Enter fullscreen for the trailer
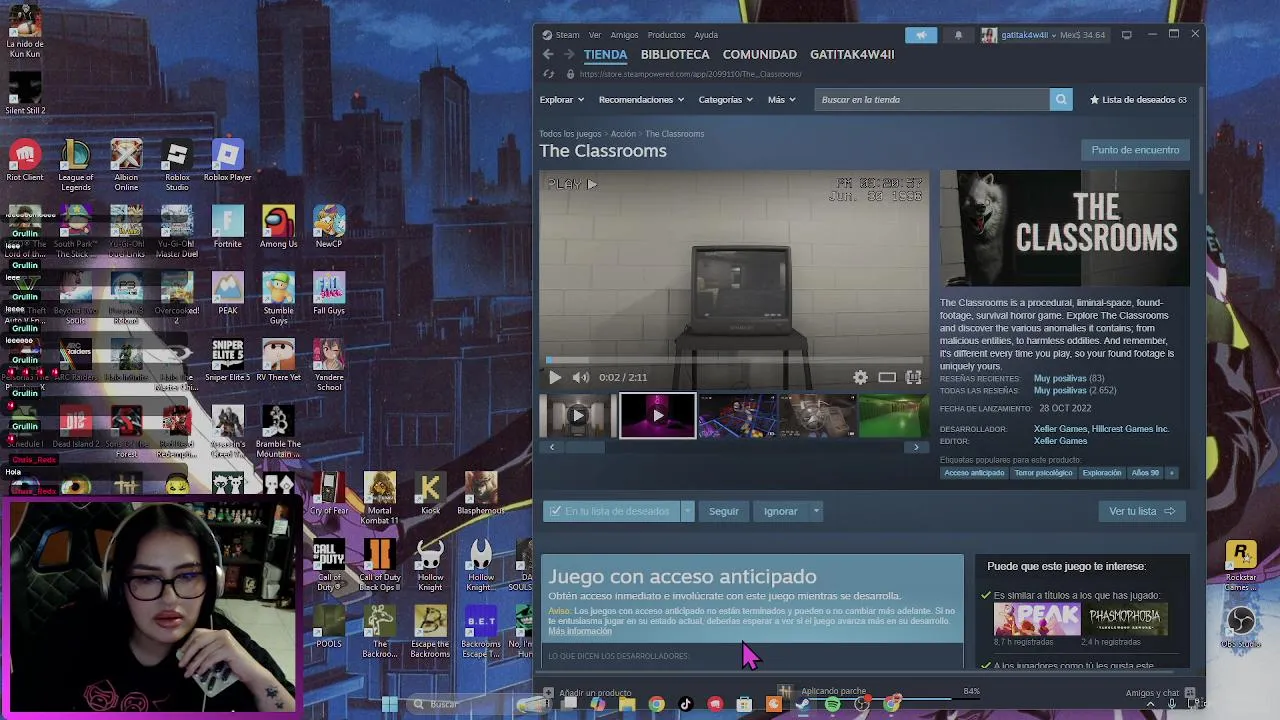 [x=913, y=377]
